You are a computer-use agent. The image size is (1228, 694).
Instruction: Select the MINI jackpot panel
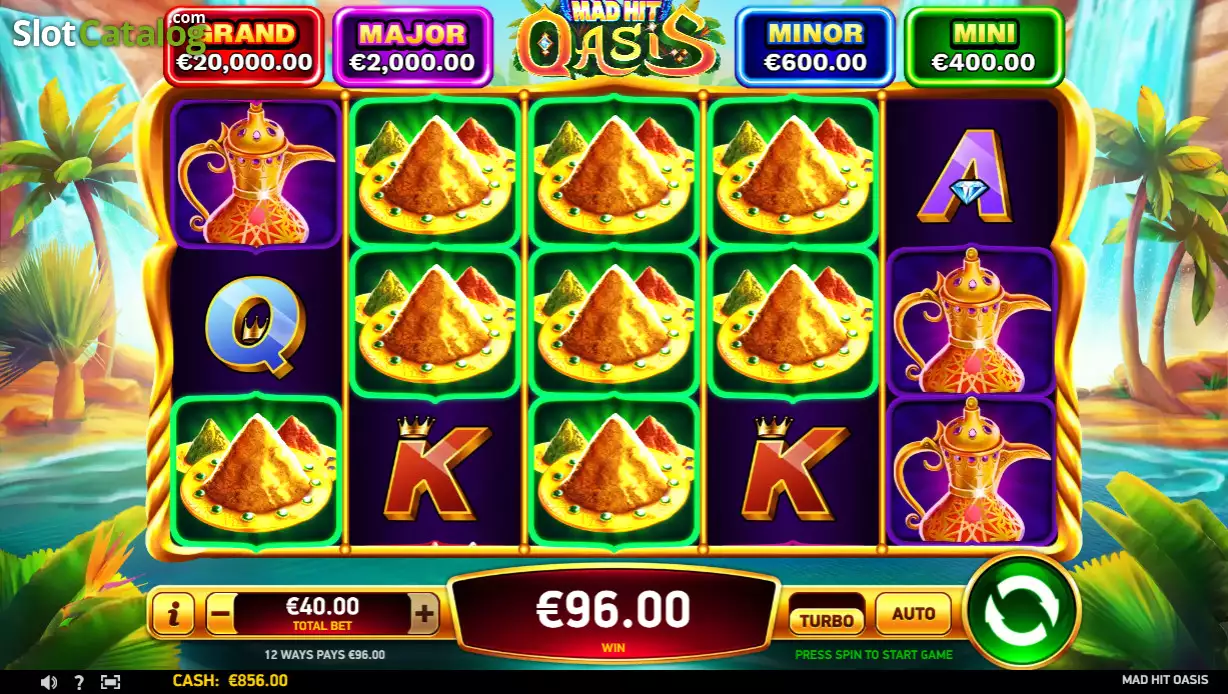click(x=983, y=47)
